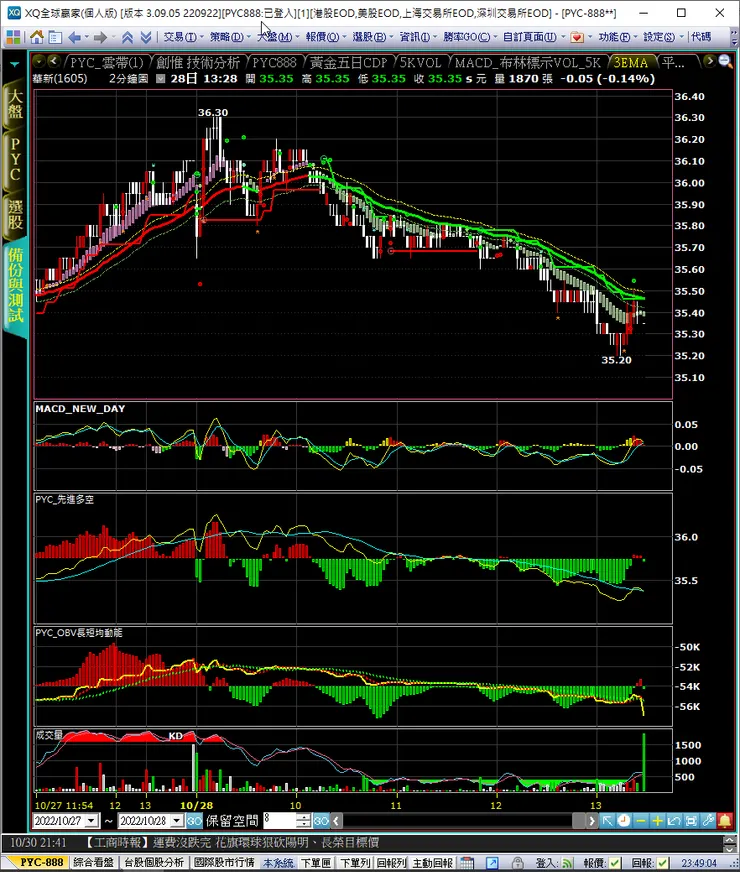Switch to the 5KVOL tab
740x872 pixels.
point(421,63)
